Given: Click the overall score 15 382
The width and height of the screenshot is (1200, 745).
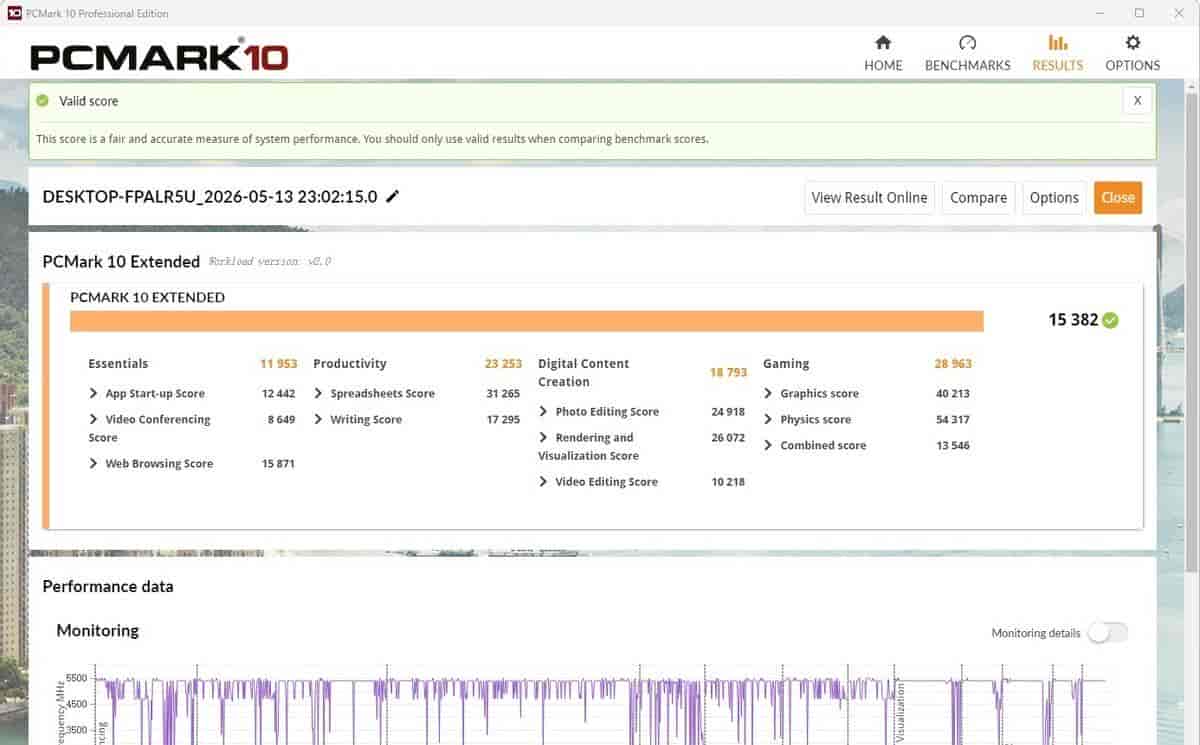Looking at the screenshot, I should point(1073,320).
